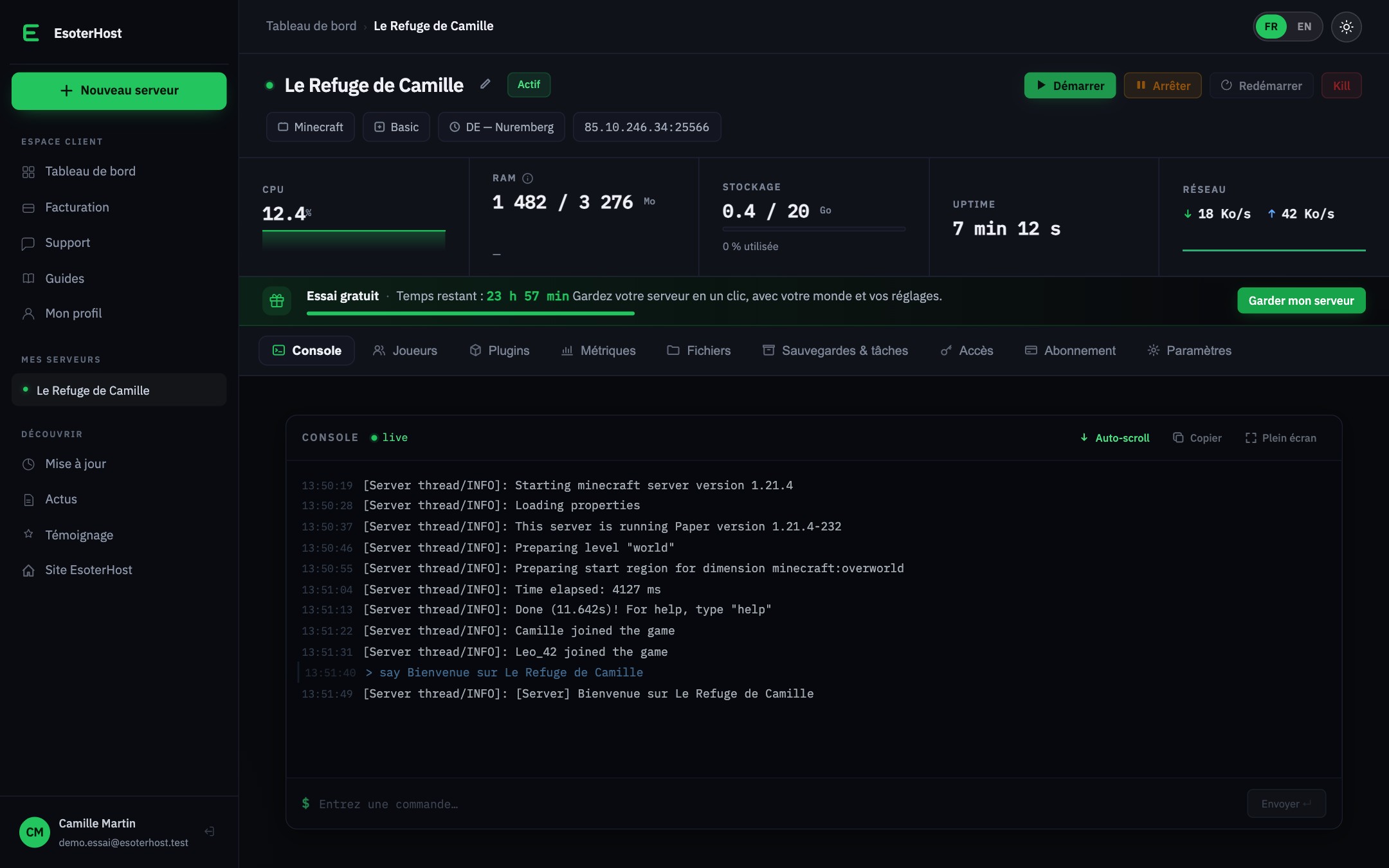This screenshot has width=1389, height=868.
Task: Select the Console tab
Action: 307,350
